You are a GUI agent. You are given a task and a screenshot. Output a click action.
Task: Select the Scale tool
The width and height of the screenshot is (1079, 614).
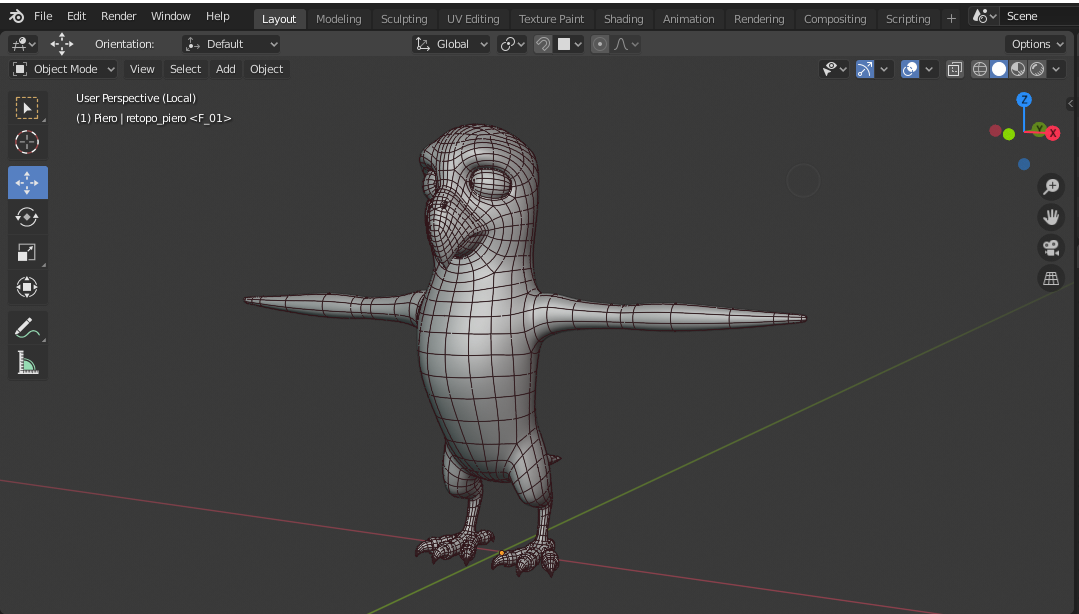pyautogui.click(x=27, y=252)
